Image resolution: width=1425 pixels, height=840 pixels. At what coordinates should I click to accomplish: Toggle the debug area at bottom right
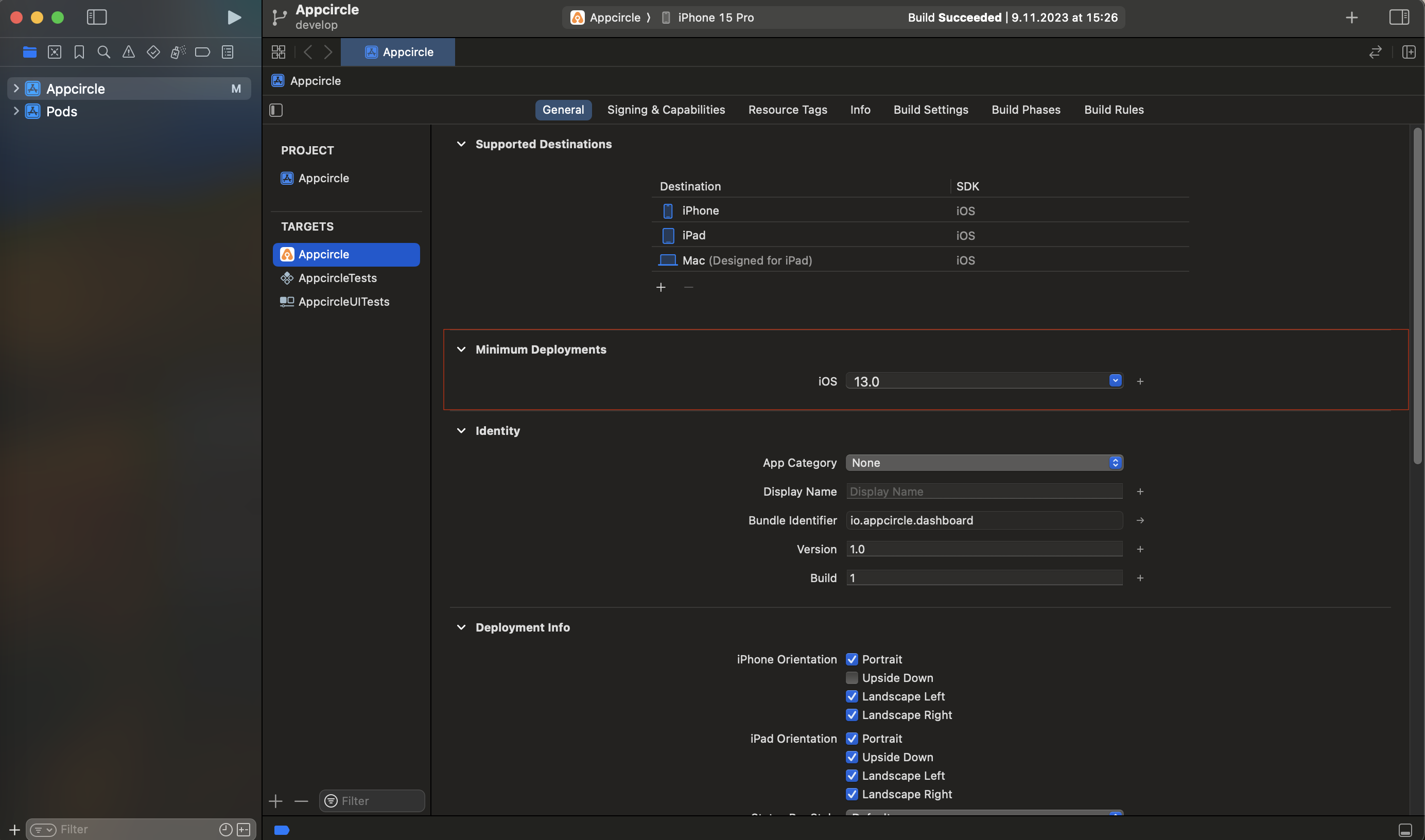(x=1405, y=830)
